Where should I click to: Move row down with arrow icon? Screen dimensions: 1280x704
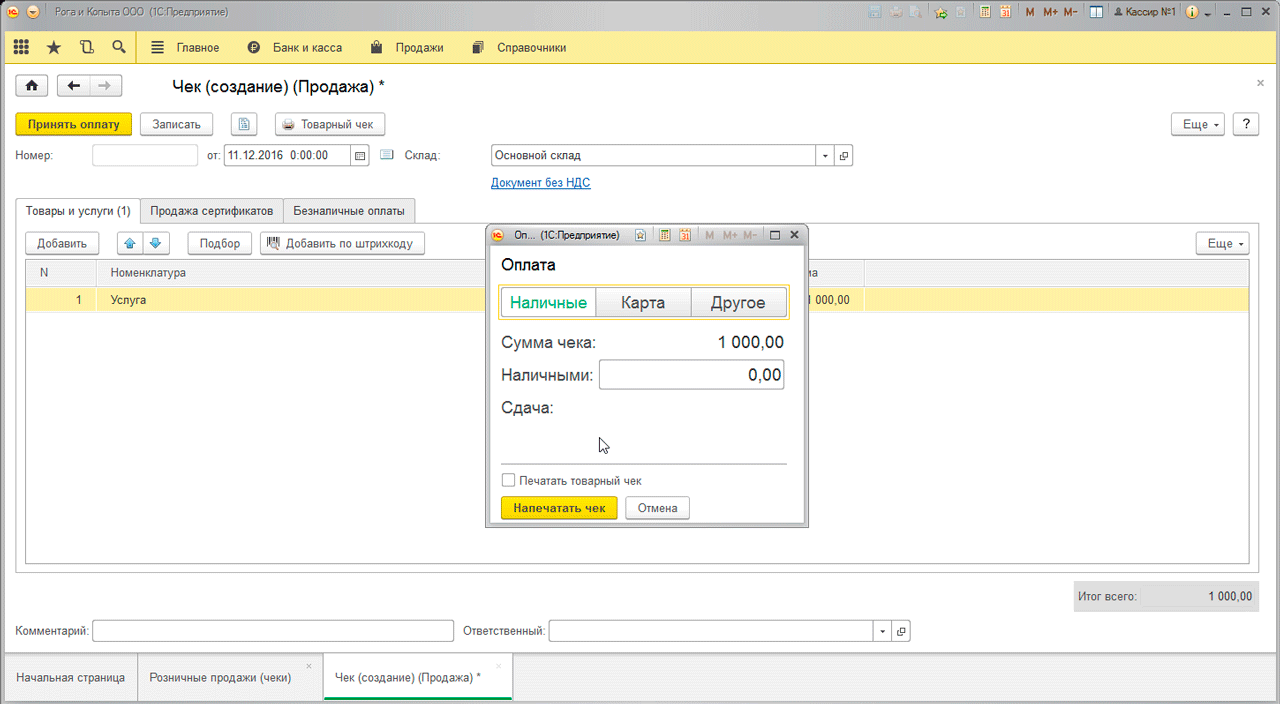[157, 243]
